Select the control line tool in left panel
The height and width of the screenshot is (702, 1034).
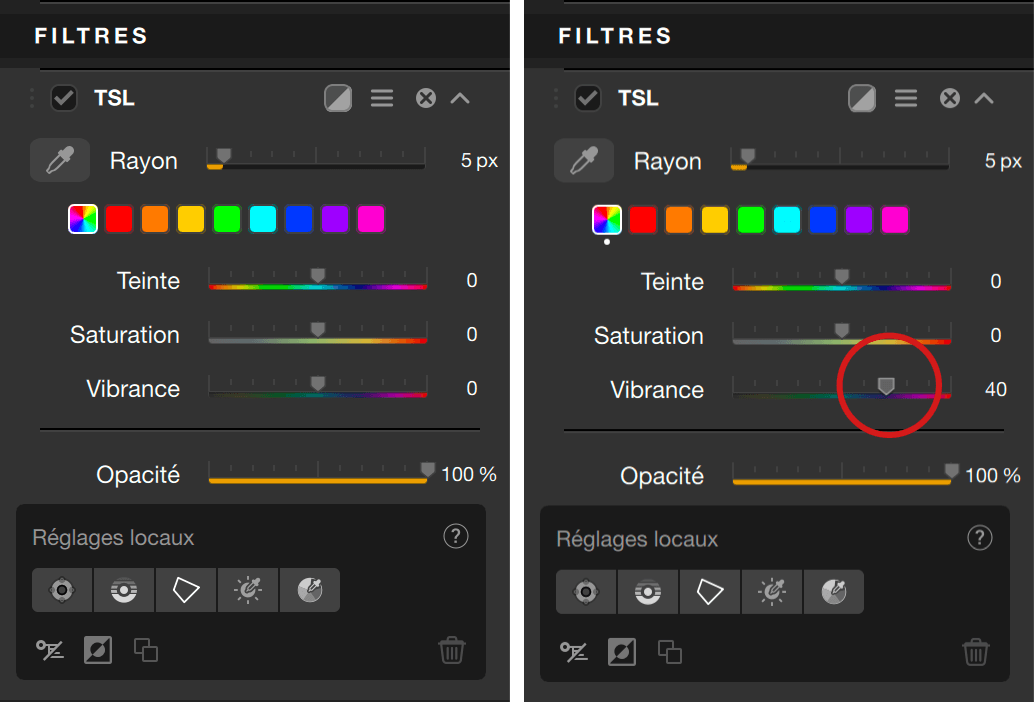[x=124, y=590]
